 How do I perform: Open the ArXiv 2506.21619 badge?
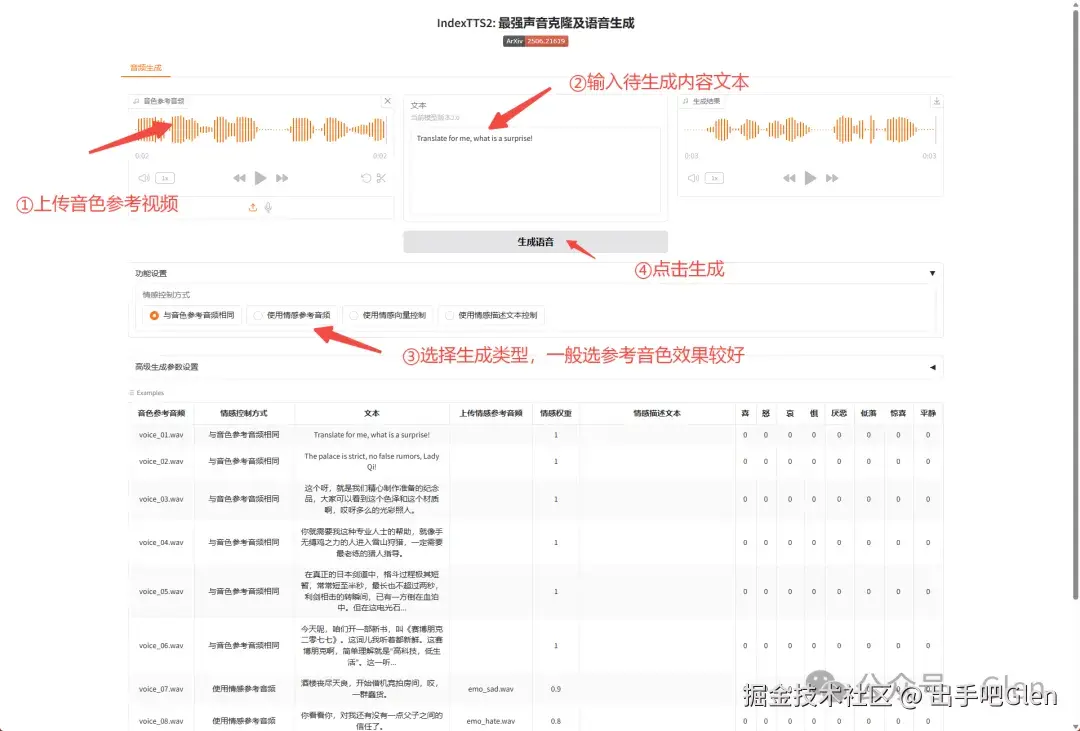click(x=536, y=41)
